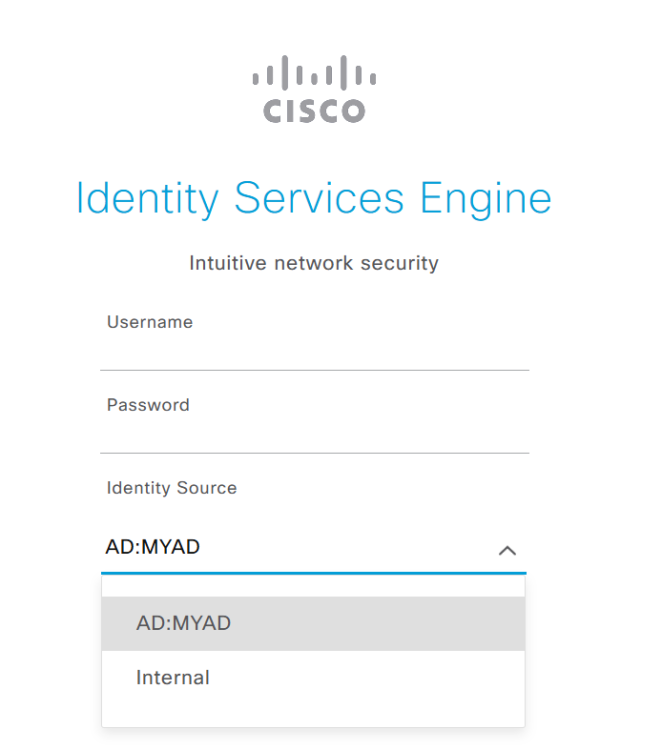
Task: Click the Identity Source label
Action: tap(172, 488)
